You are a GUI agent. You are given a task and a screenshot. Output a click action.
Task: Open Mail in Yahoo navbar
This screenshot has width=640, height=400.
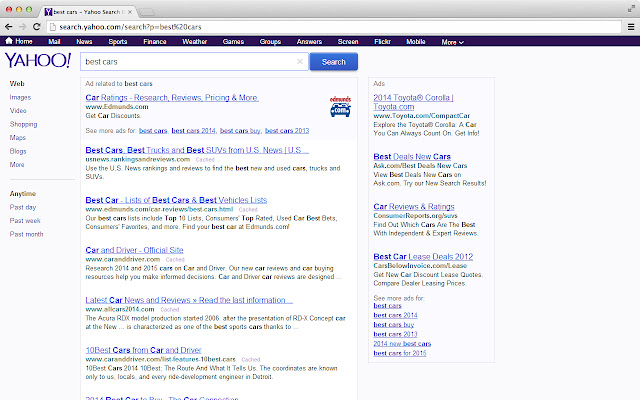[54, 42]
